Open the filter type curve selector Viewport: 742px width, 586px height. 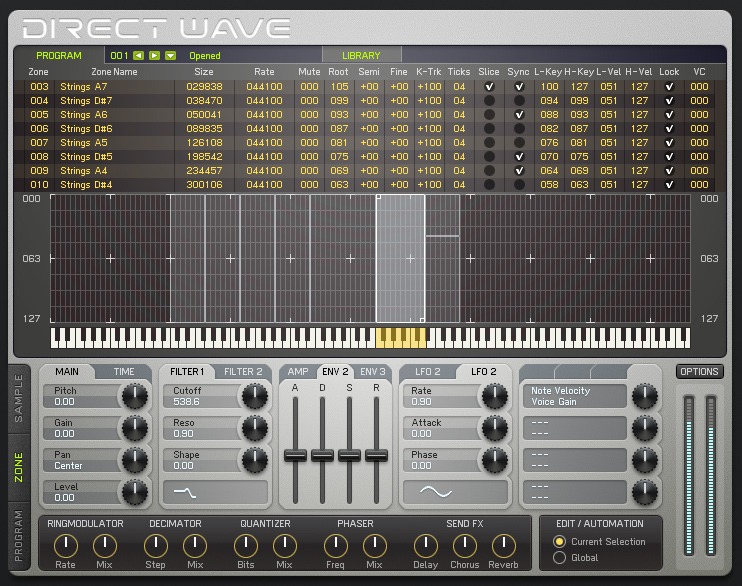pos(215,493)
